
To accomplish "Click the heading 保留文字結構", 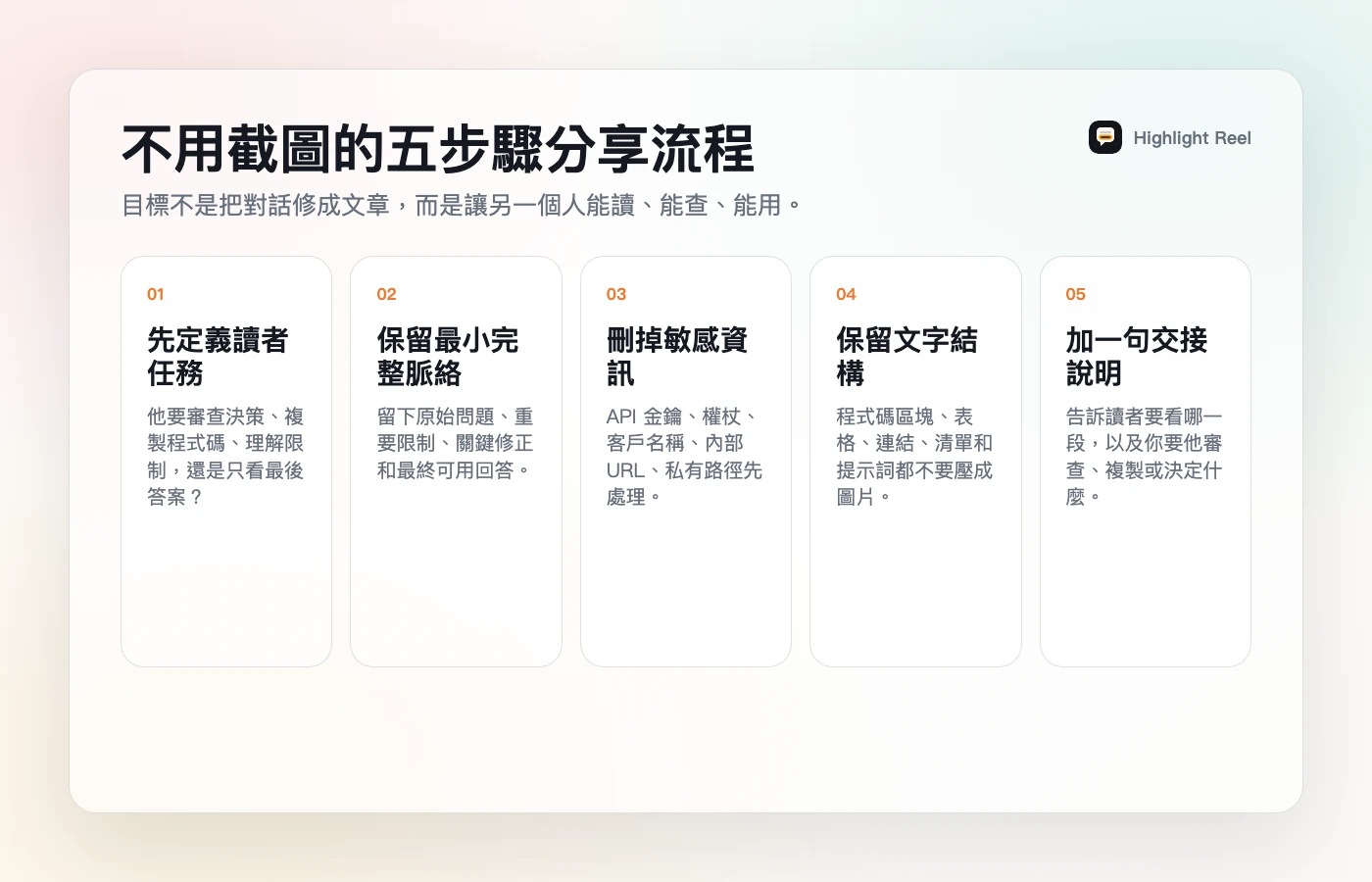I will tap(906, 357).
